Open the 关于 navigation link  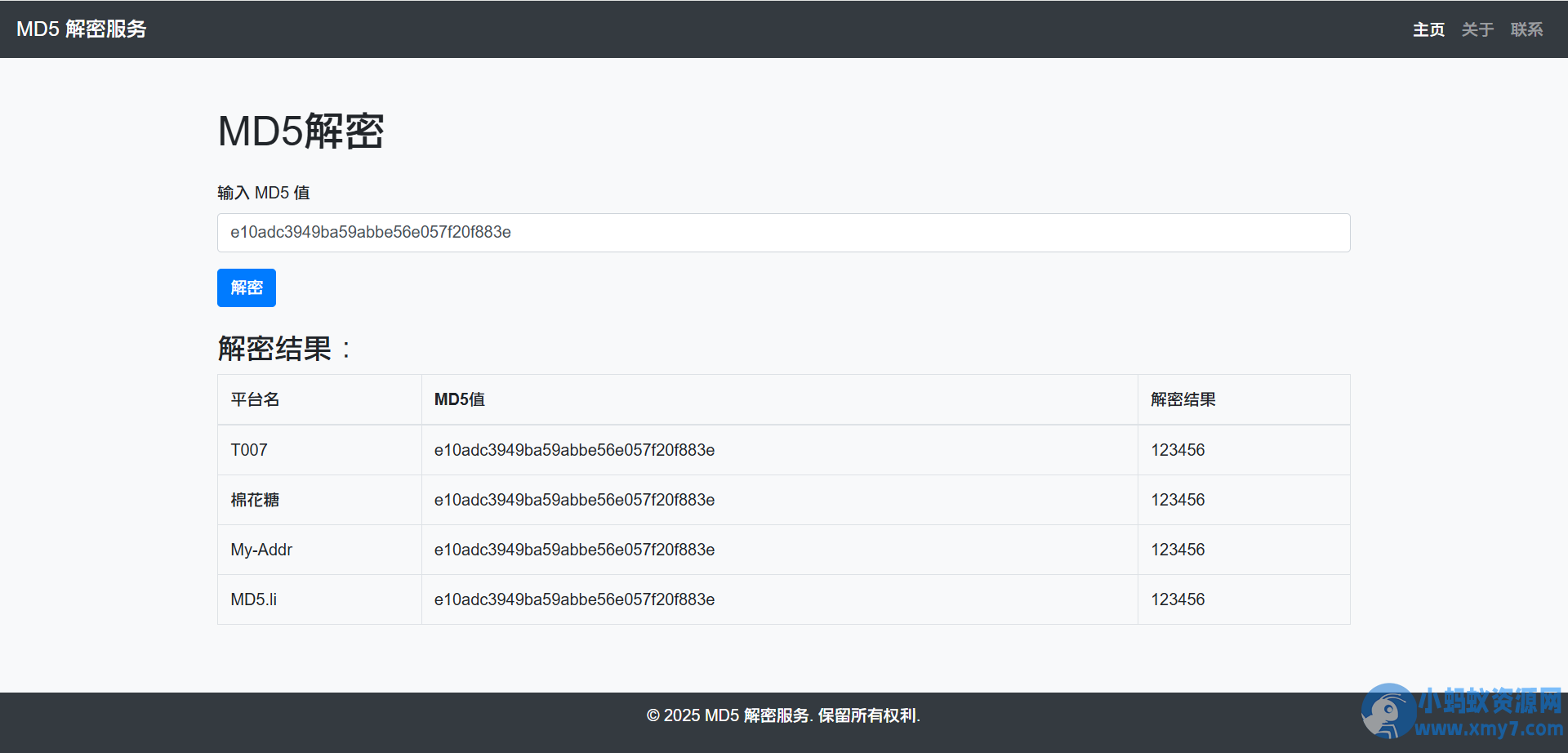click(1477, 29)
